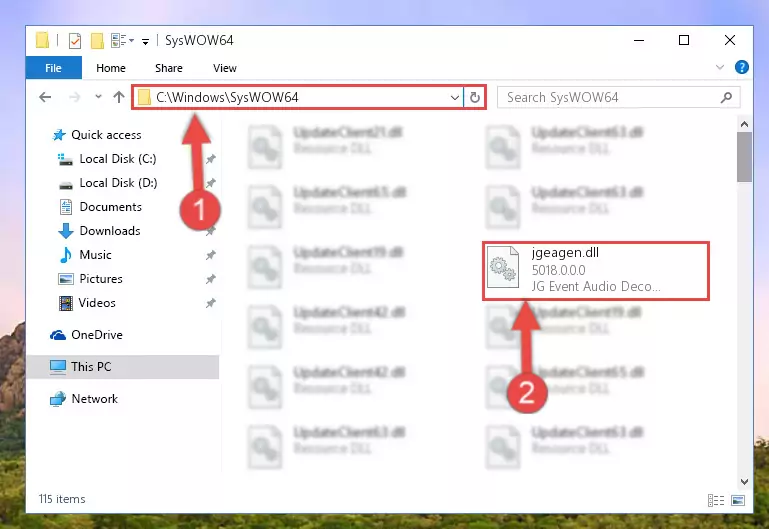
Task: Go forward with the Forward arrow
Action: point(75,97)
